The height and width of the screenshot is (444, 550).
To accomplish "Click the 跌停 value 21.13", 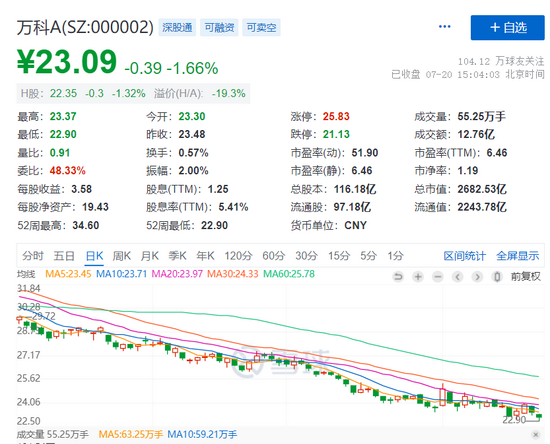I will 336,134.
